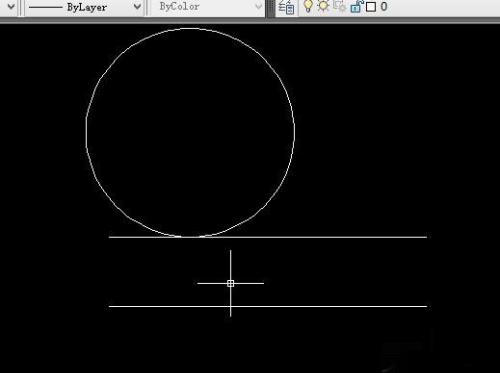Image resolution: width=500 pixels, height=373 pixels.
Task: Open the Layer Properties Manager icon
Action: click(286, 7)
